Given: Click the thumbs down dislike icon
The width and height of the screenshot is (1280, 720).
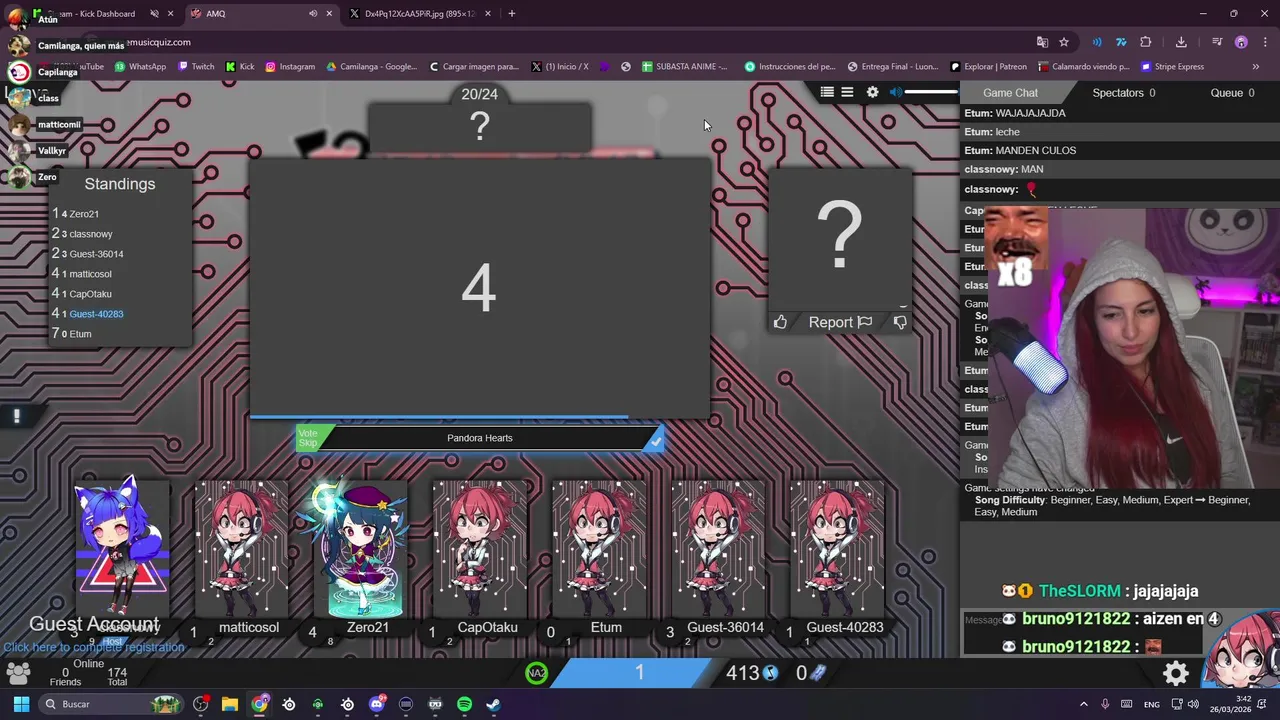Looking at the screenshot, I should (x=900, y=322).
